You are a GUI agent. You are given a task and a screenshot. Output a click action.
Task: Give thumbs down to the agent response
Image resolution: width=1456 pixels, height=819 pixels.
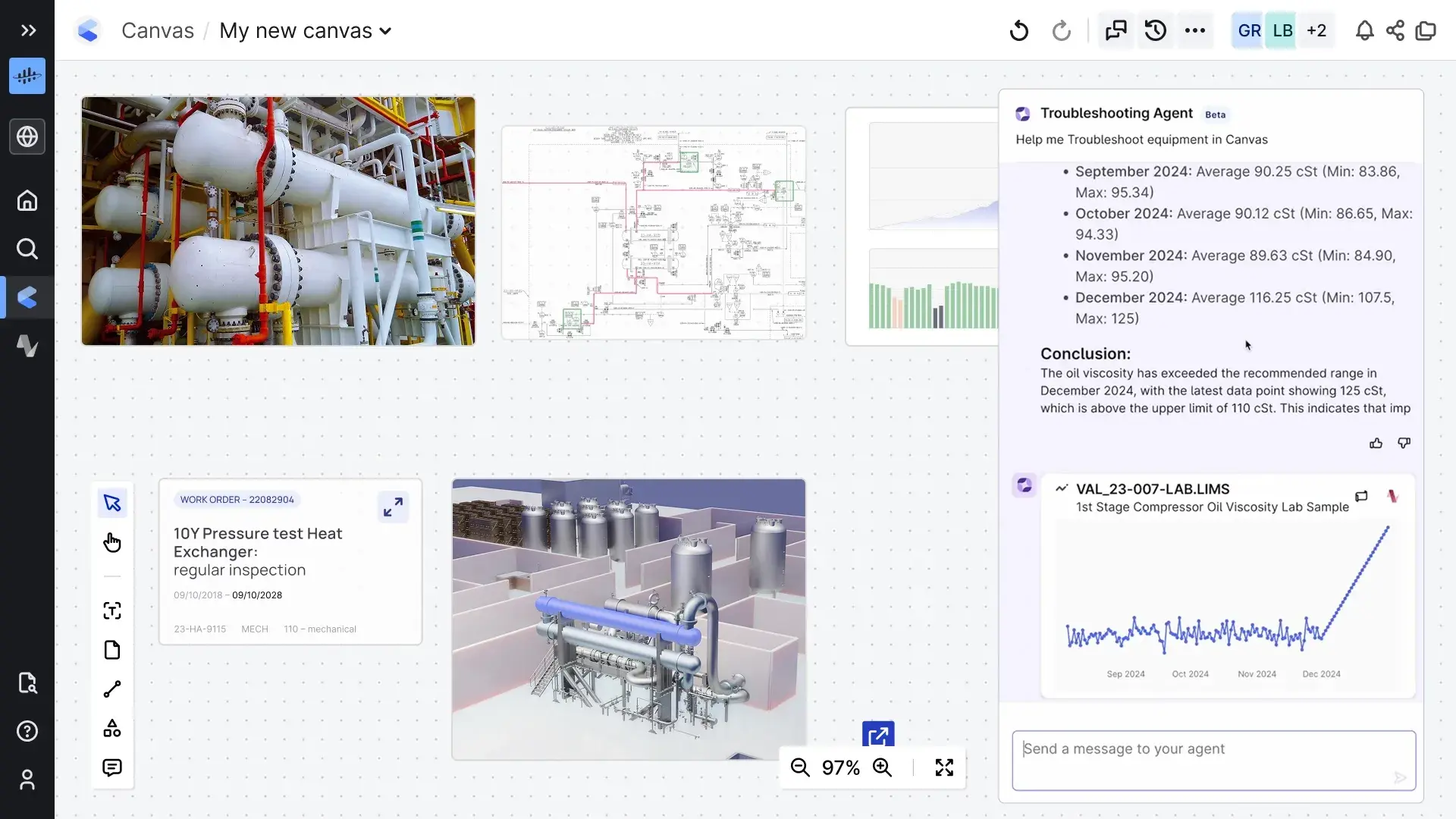pyautogui.click(x=1404, y=443)
